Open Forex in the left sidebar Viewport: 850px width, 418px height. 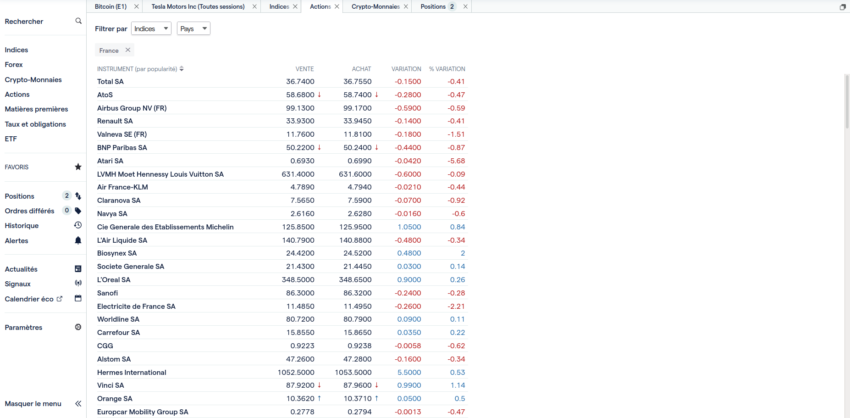[x=15, y=64]
